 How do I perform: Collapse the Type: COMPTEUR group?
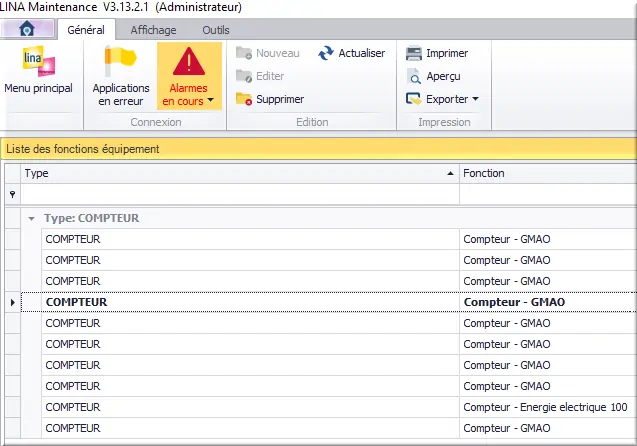pos(32,218)
